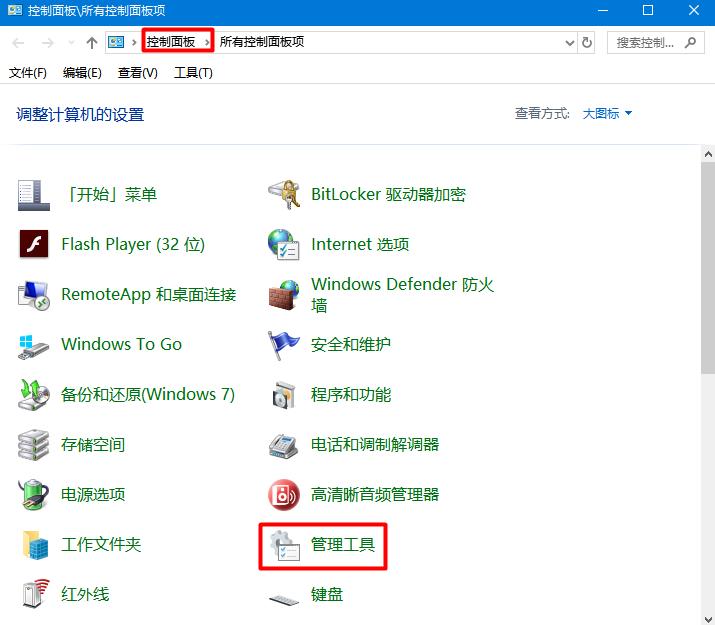Click the 高清晰音频管理器 speaker icon
This screenshot has height=625, width=715.
click(x=284, y=494)
